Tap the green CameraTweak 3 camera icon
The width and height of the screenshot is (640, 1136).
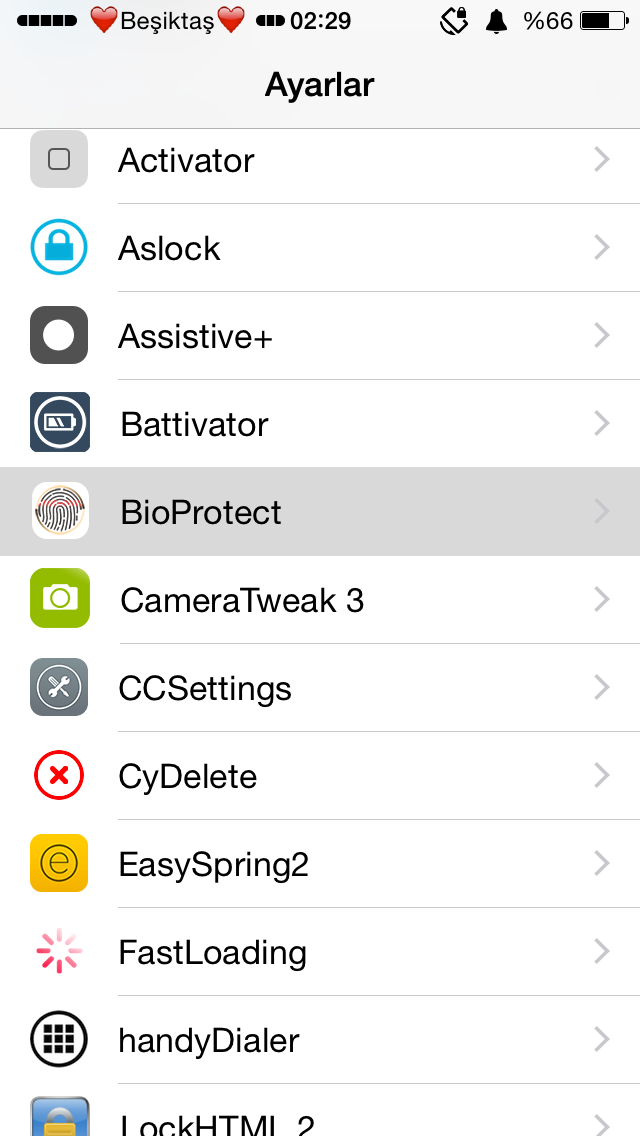59,598
